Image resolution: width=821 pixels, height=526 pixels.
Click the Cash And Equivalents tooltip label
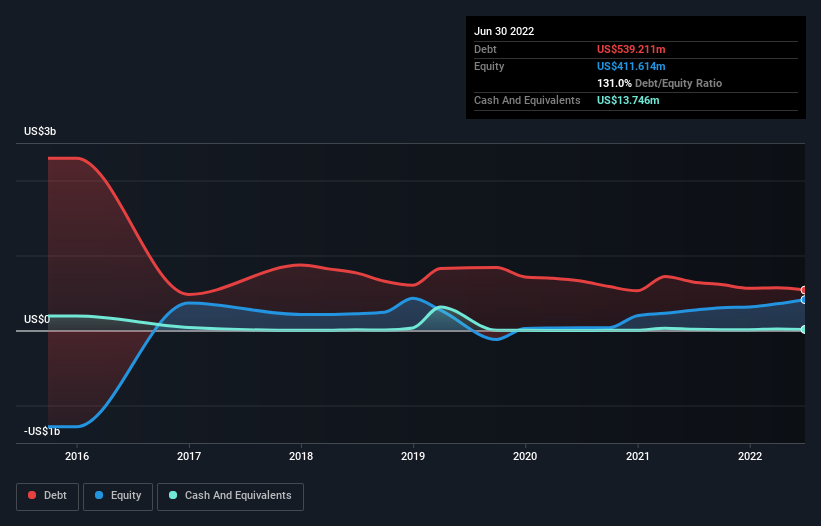point(527,100)
